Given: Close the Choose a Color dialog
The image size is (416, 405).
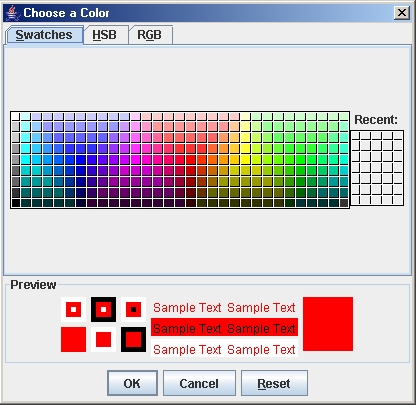Looking at the screenshot, I should pyautogui.click(x=402, y=13).
